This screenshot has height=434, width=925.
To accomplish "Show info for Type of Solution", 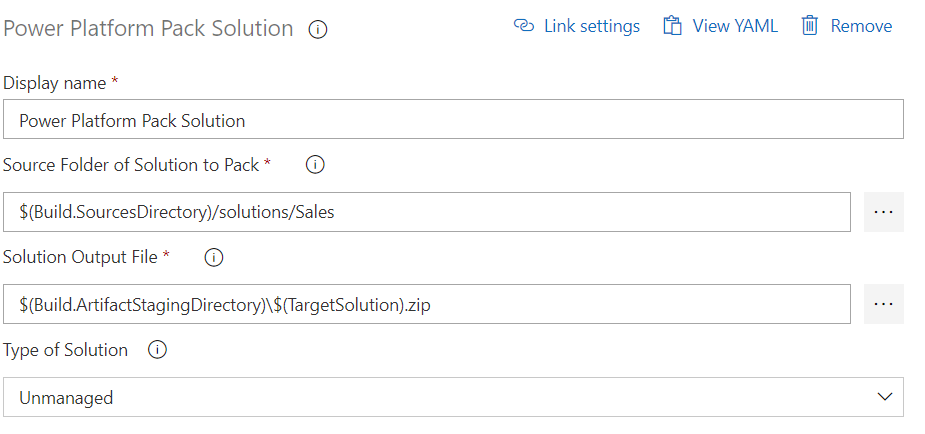I will coord(157,350).
